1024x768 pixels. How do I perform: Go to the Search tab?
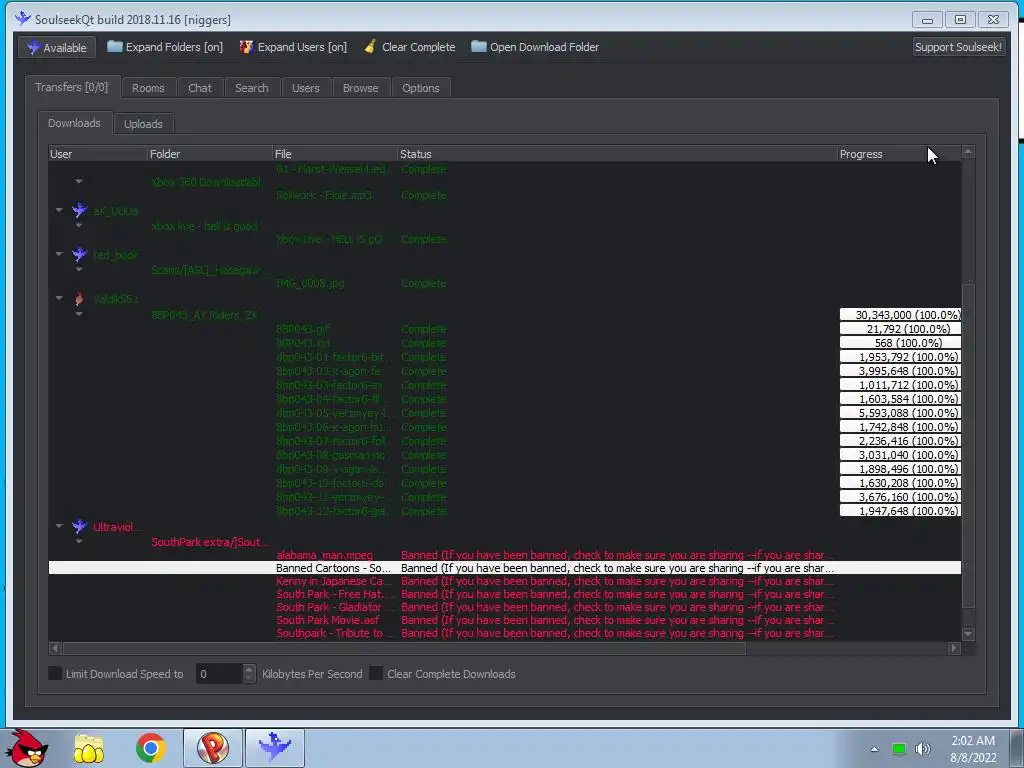[x=251, y=88]
